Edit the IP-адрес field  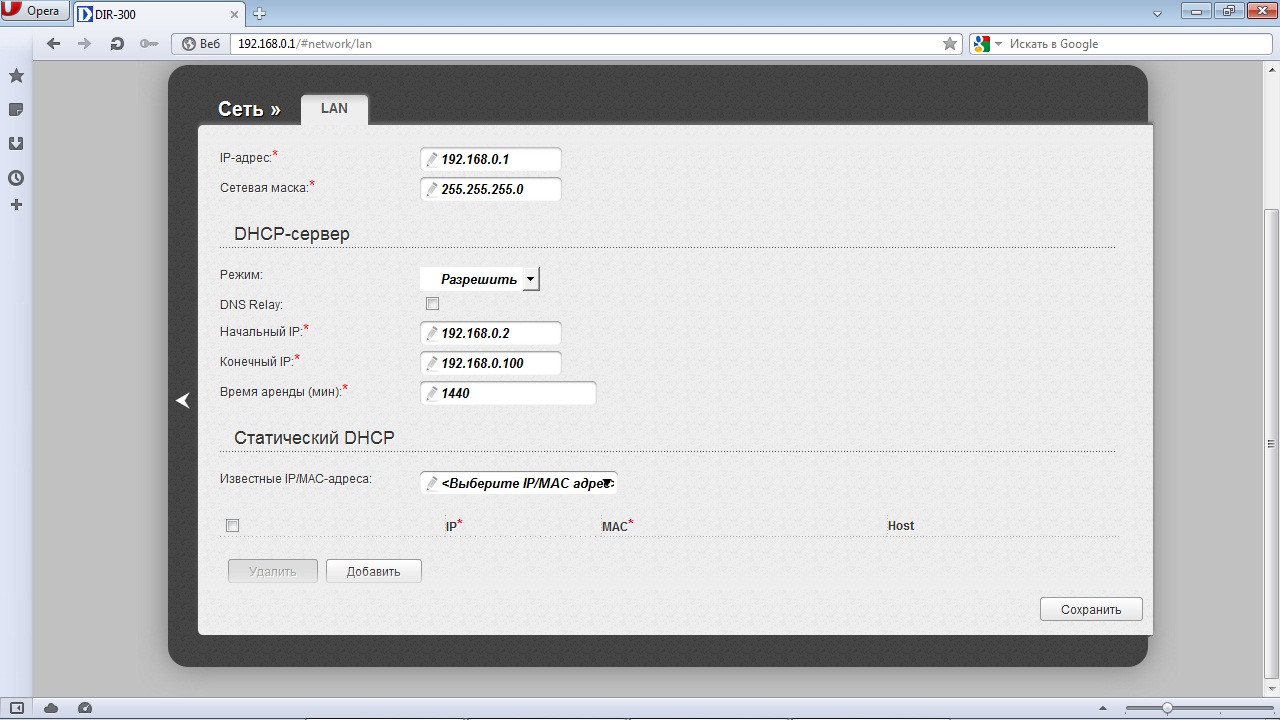tap(491, 159)
